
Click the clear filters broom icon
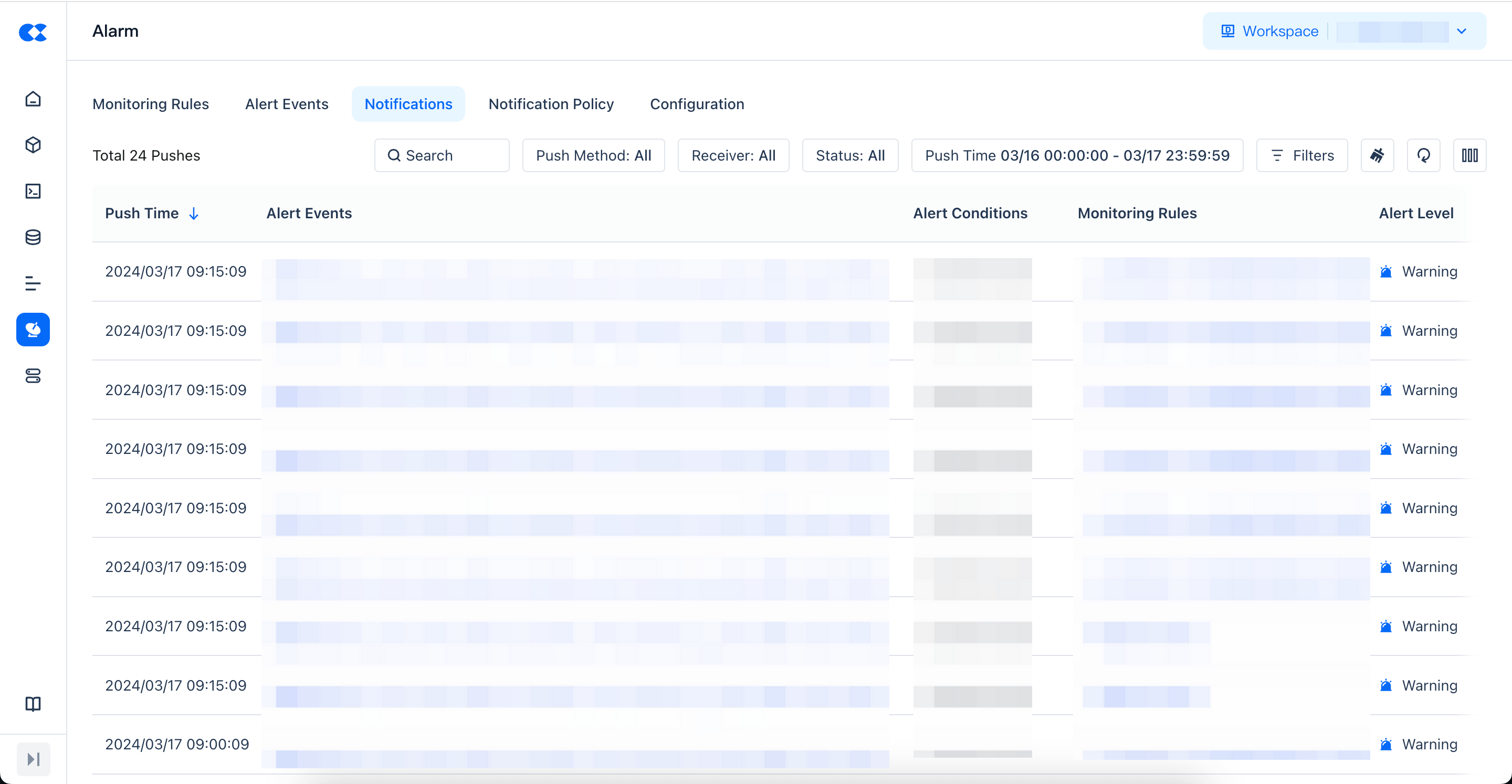tap(1377, 155)
